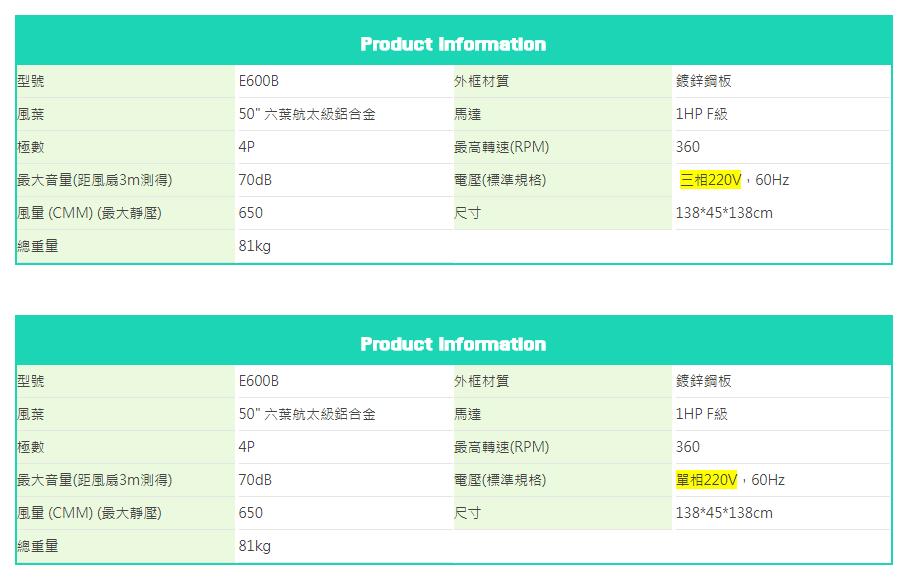The height and width of the screenshot is (587, 910).
Task: Click 138*45*138cm size in second table
Action: [724, 513]
